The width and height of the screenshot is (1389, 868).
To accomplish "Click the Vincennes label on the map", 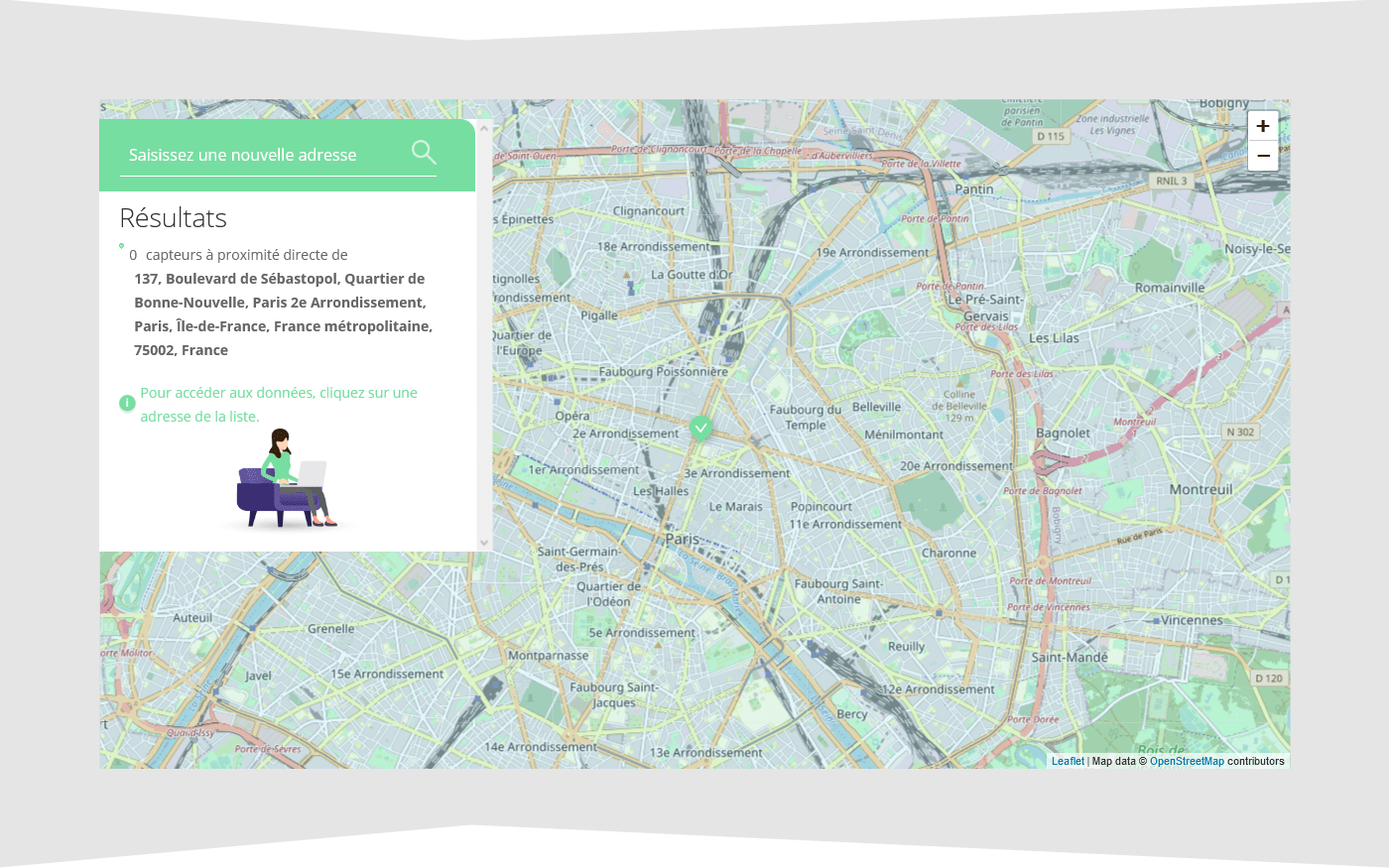I will point(1193,620).
